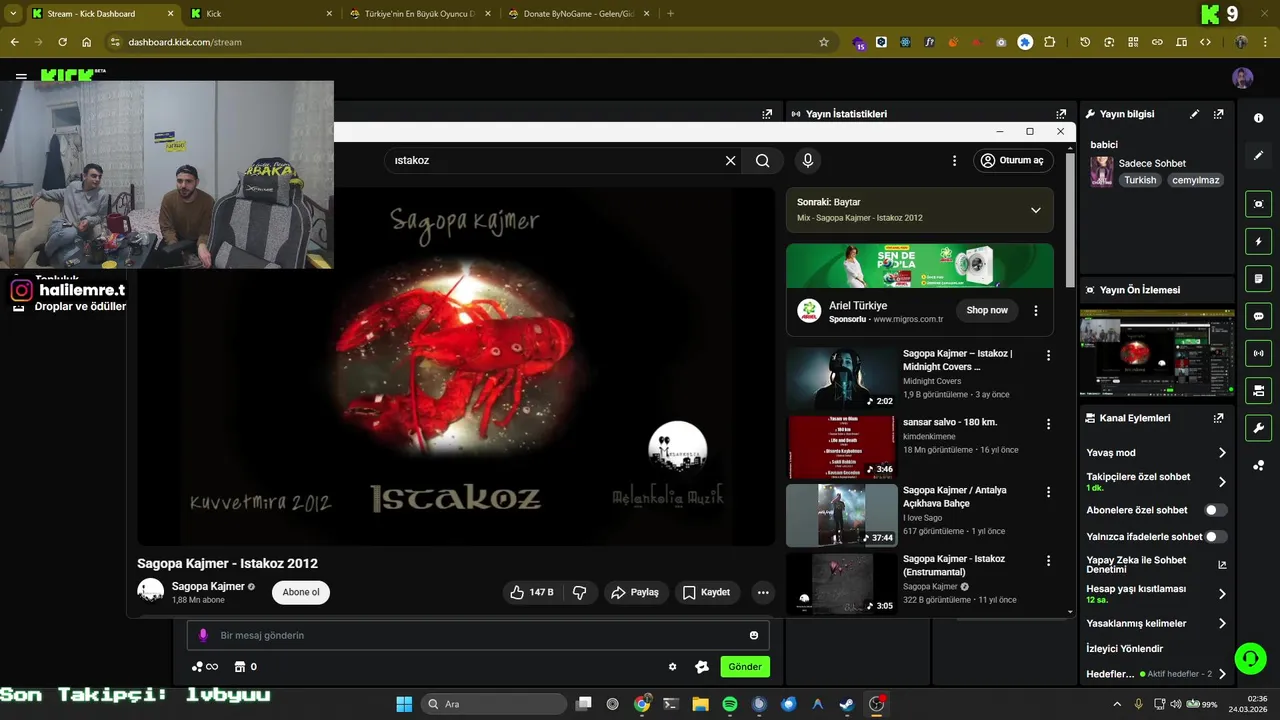
Task: Switch to Türkiye'nin En Büyük Oyuncu tab
Action: (x=420, y=14)
